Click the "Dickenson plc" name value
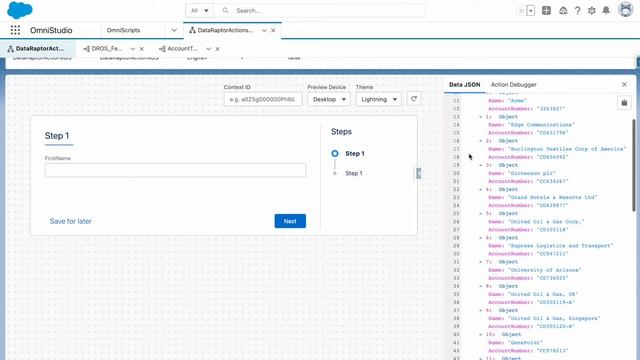 [532, 173]
